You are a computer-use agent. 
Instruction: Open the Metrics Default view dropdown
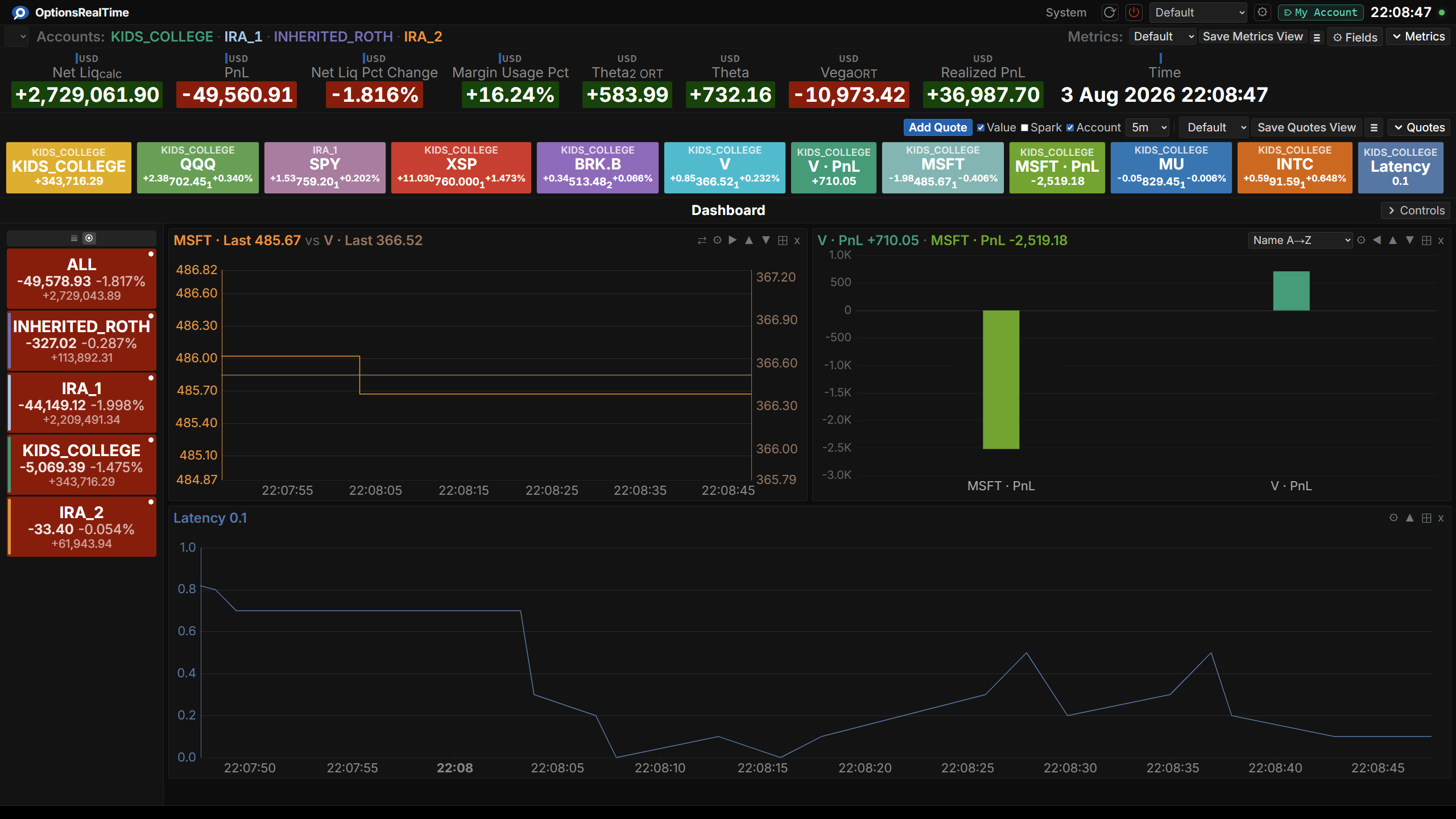[x=1163, y=37]
